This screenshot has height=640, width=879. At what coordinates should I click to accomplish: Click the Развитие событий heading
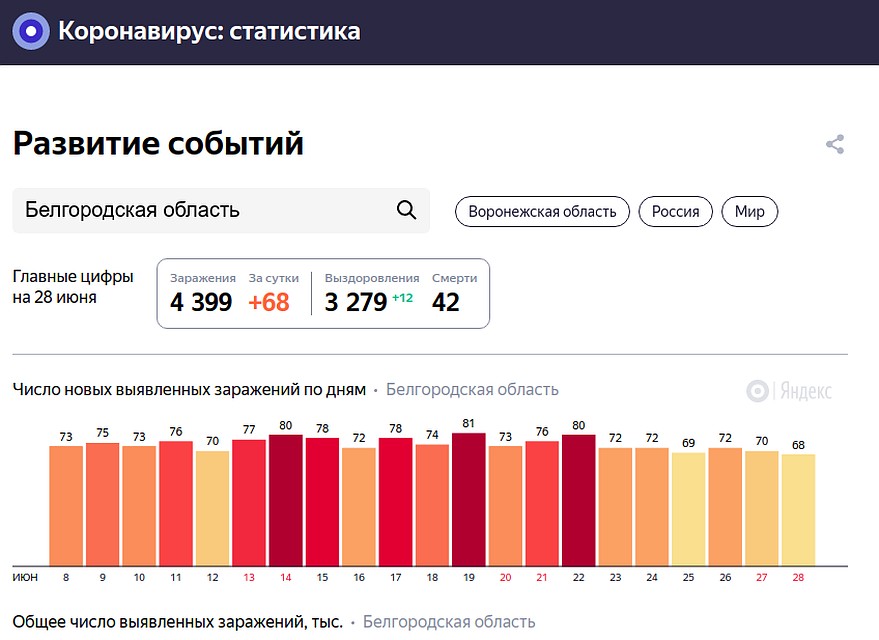click(x=158, y=143)
